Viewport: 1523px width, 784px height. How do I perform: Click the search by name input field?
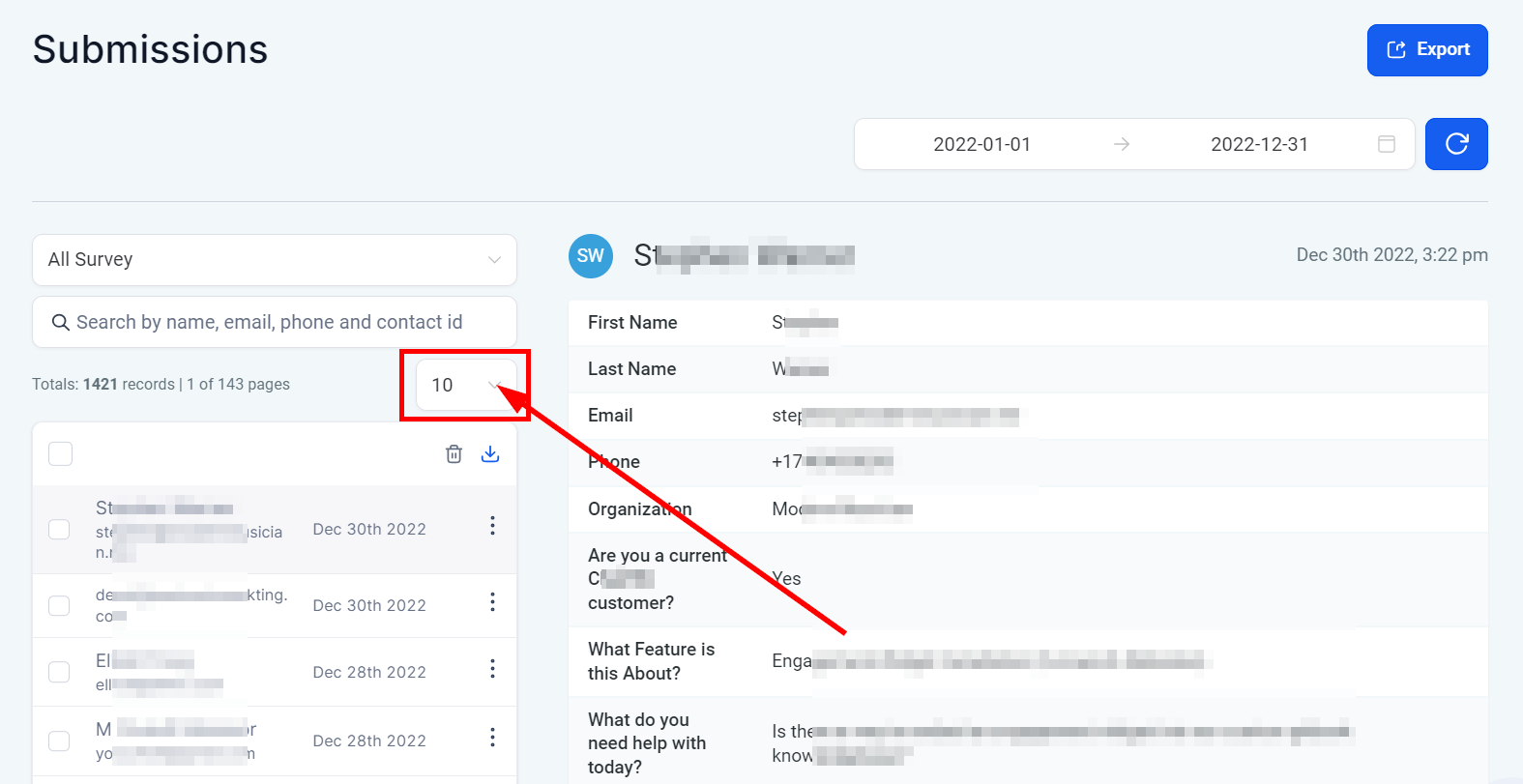275,322
